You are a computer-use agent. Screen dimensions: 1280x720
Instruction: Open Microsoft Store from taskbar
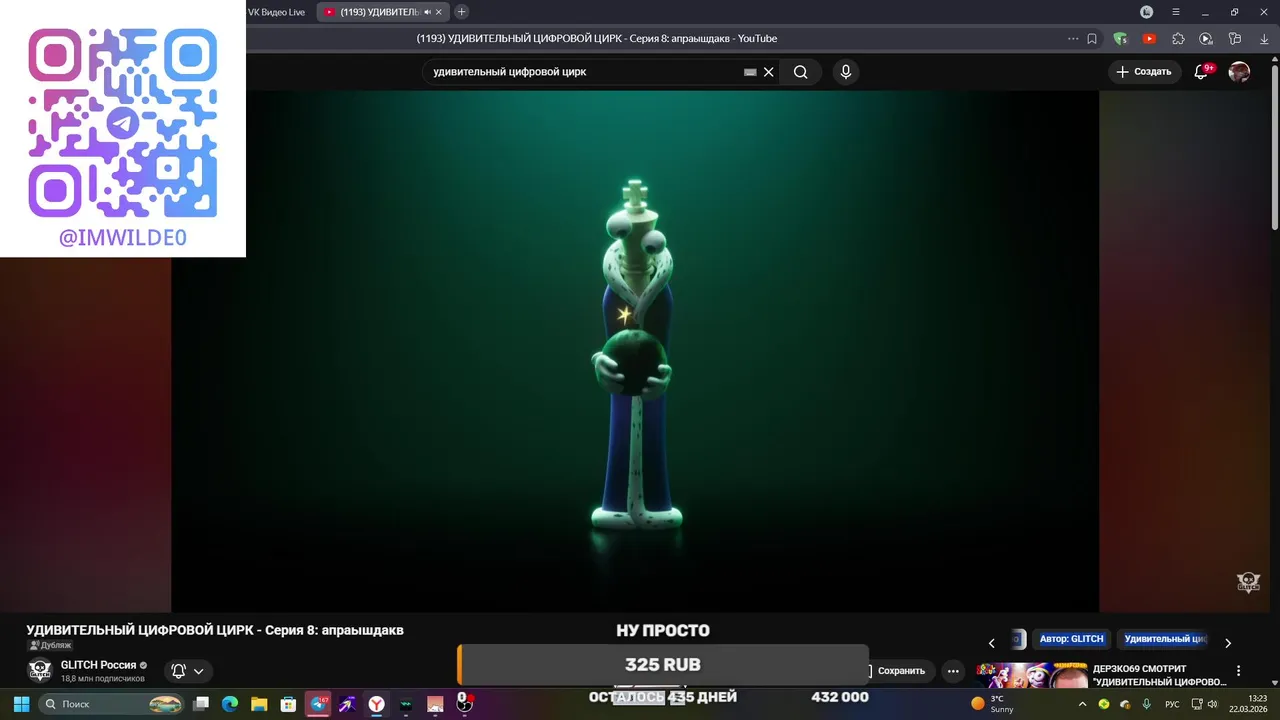tap(288, 704)
